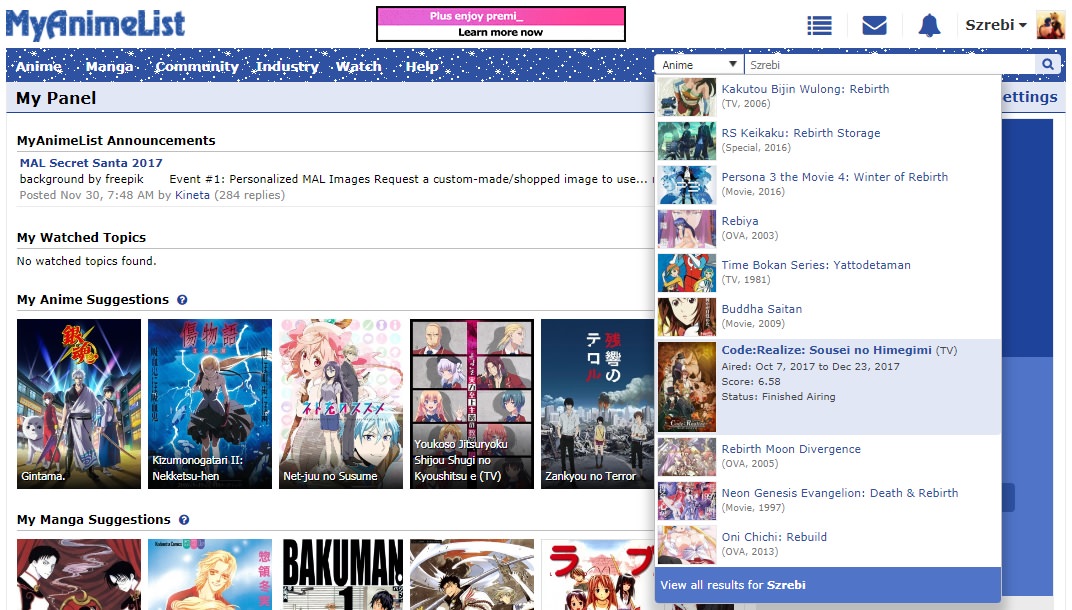Click 'Status: Finished Airing' text
This screenshot has width=1072, height=610.
[x=778, y=397]
